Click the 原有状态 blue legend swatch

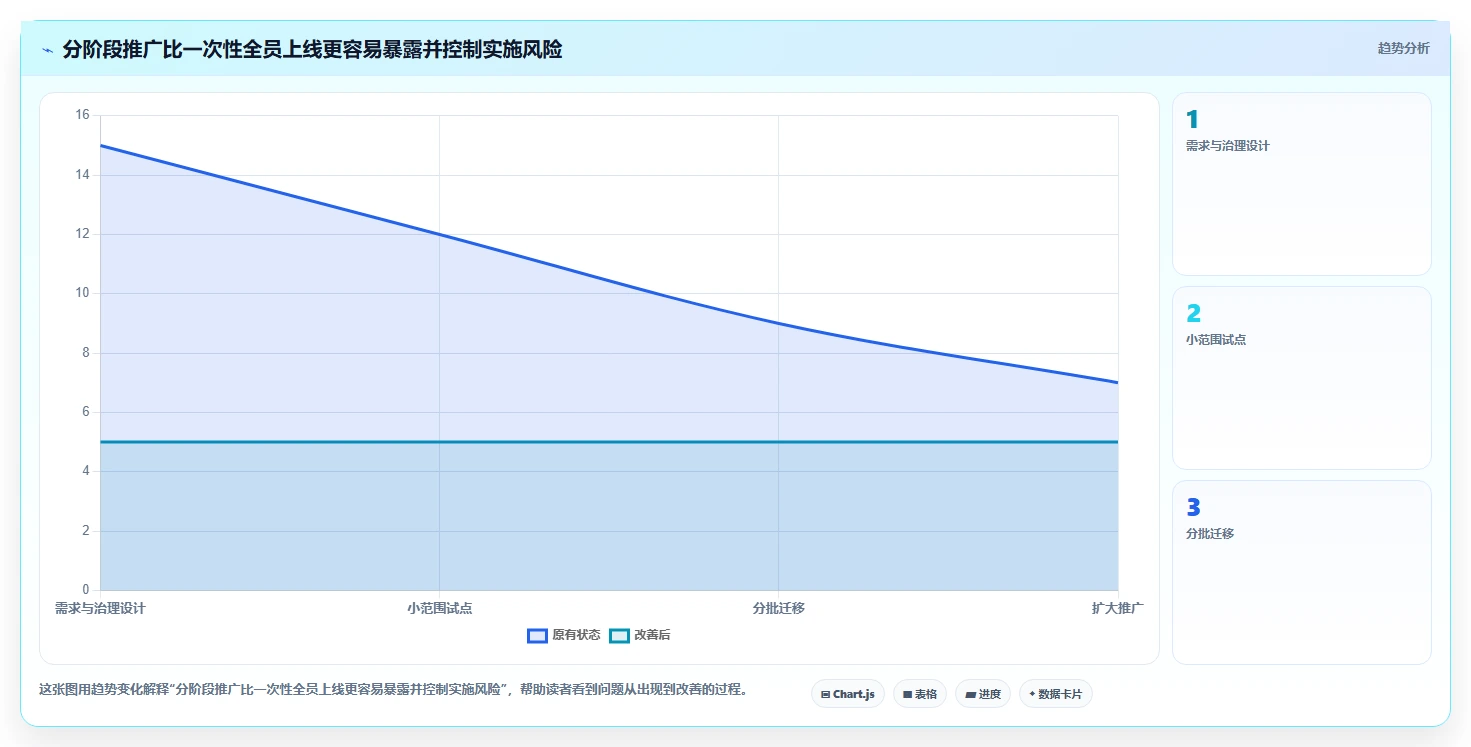point(537,636)
